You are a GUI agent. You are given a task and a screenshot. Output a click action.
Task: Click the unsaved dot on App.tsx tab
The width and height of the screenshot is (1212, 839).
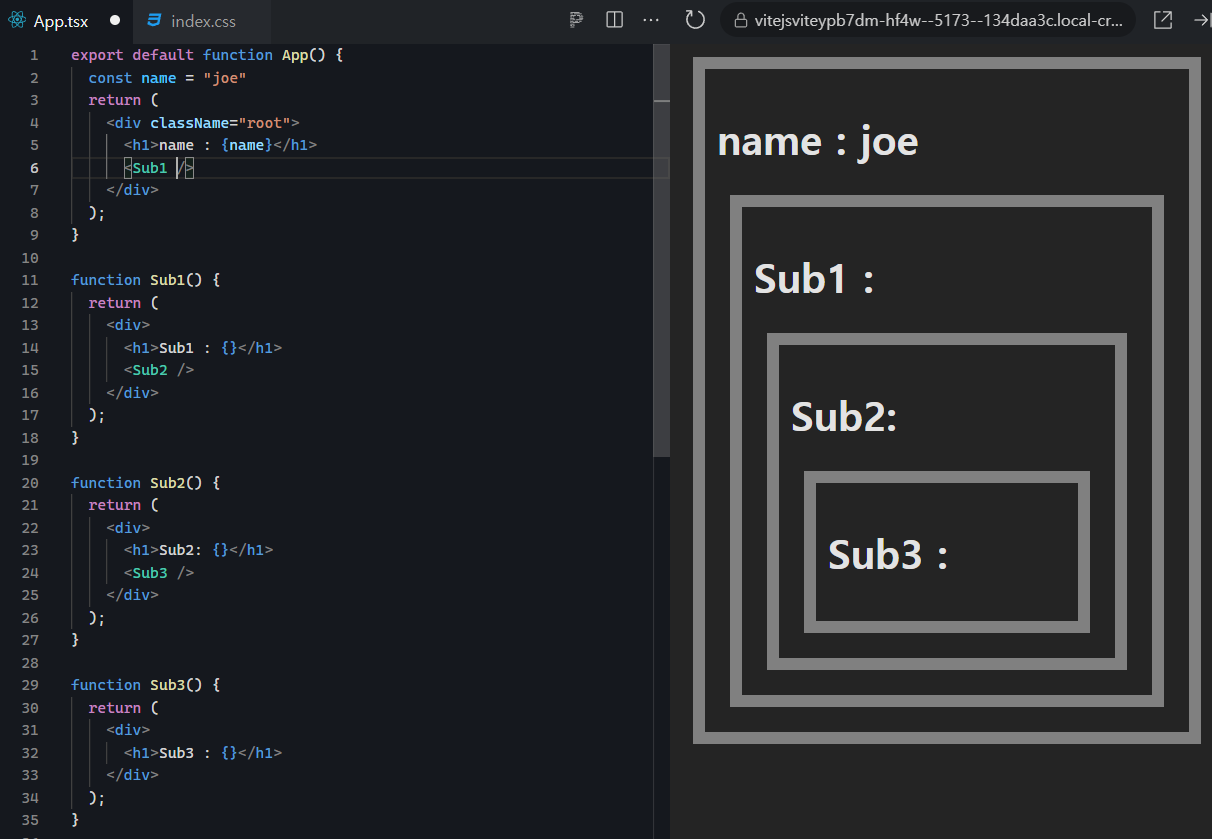[x=115, y=20]
